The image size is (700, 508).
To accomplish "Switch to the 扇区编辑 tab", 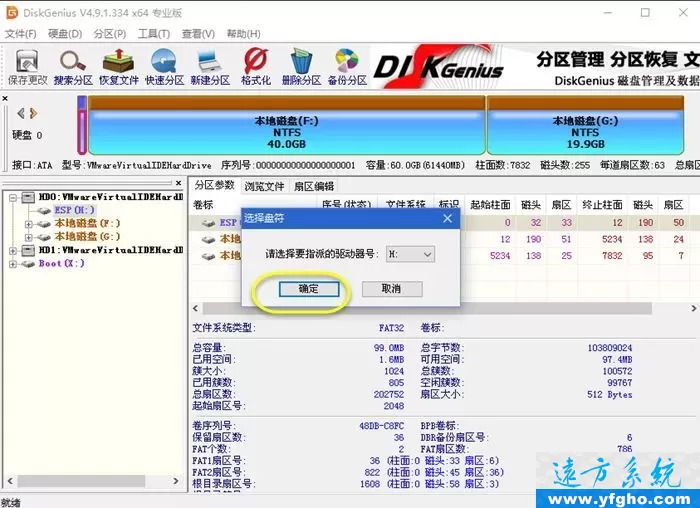I will click(x=314, y=186).
